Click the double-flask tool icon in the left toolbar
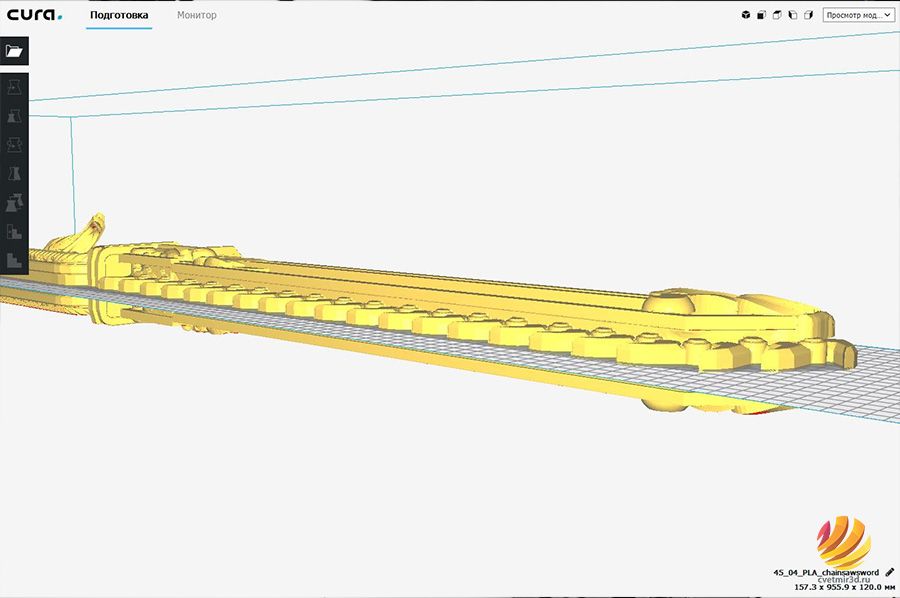Screen dimensions: 900x598 [x=14, y=202]
